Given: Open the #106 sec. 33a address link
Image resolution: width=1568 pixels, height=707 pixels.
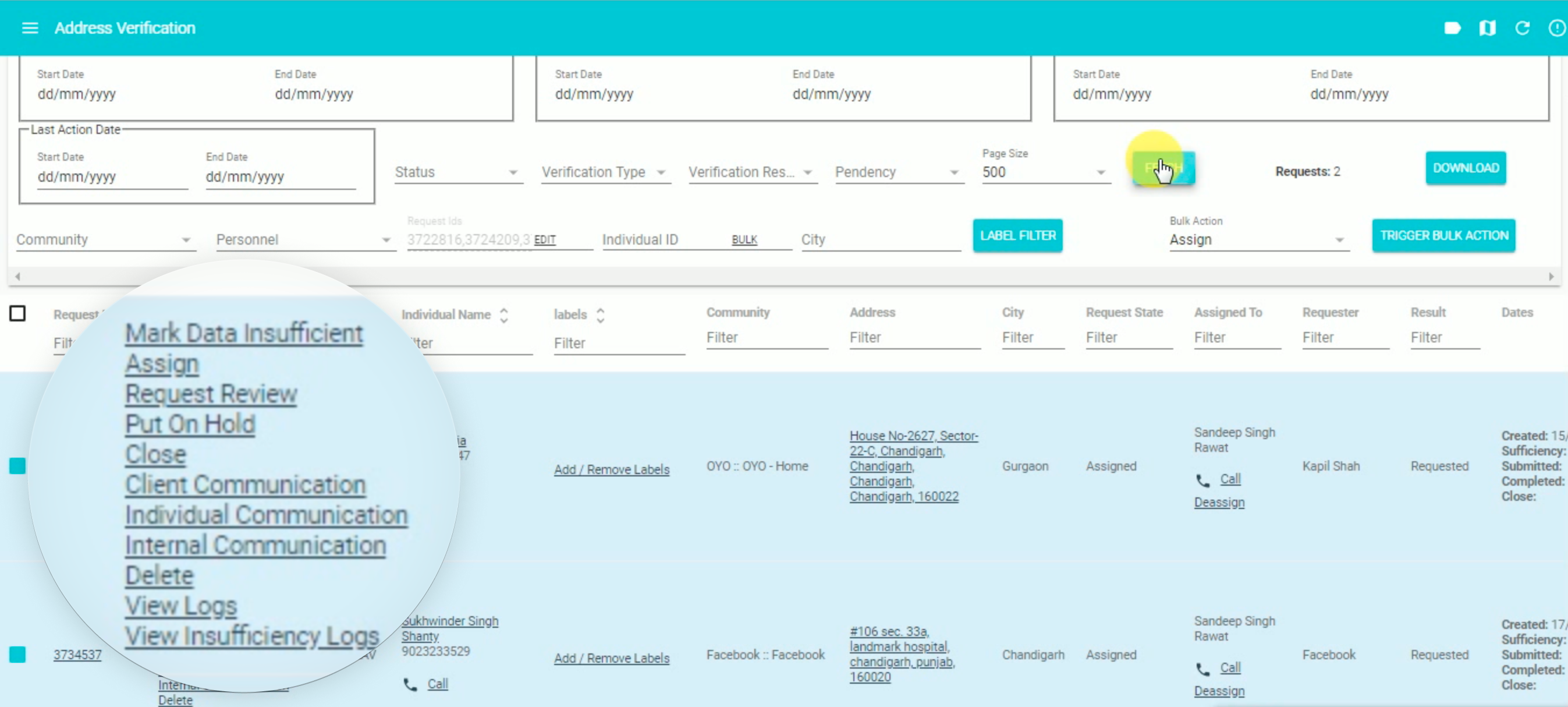Looking at the screenshot, I should [x=902, y=654].
